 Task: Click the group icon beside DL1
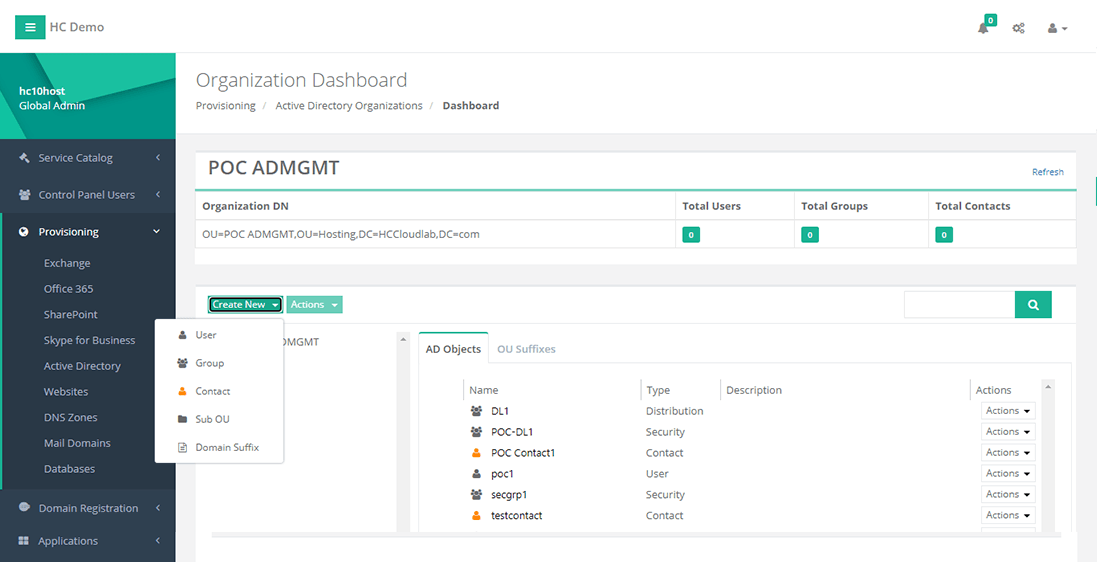[x=476, y=411]
